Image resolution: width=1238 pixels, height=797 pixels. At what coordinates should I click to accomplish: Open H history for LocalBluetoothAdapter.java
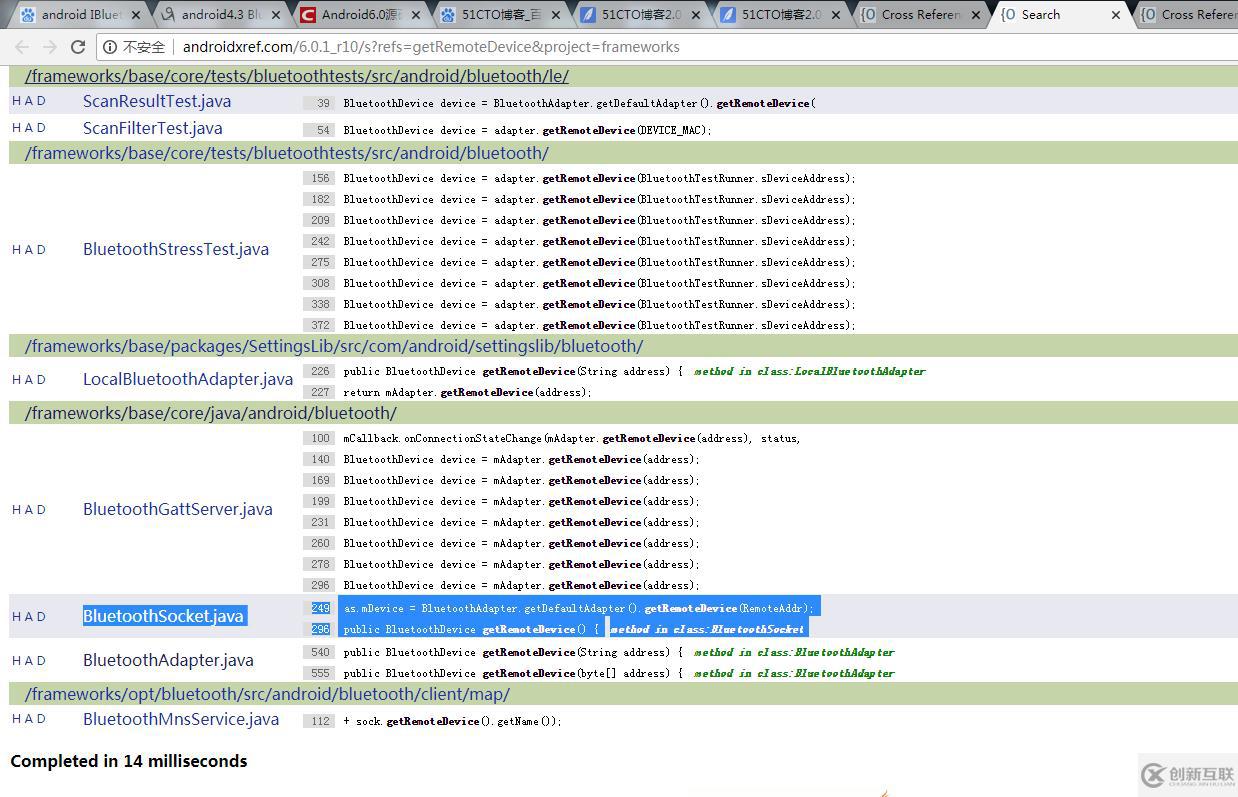pyautogui.click(x=17, y=380)
